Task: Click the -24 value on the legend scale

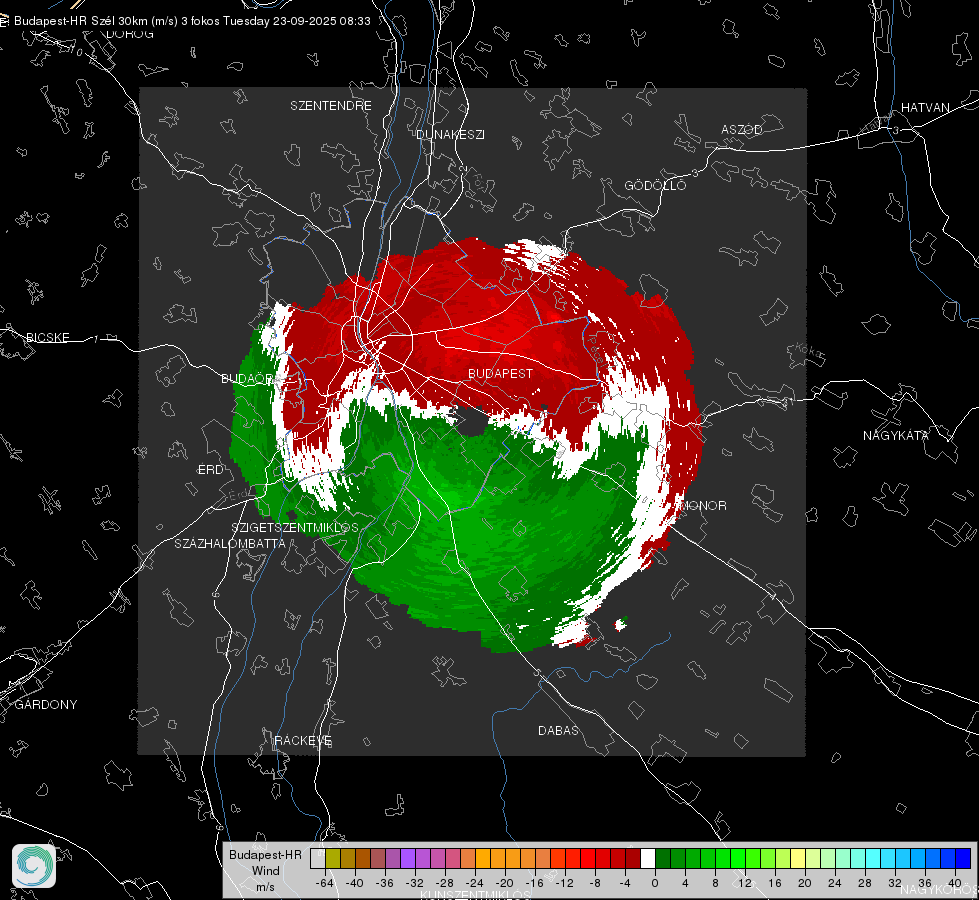Action: coord(475,883)
